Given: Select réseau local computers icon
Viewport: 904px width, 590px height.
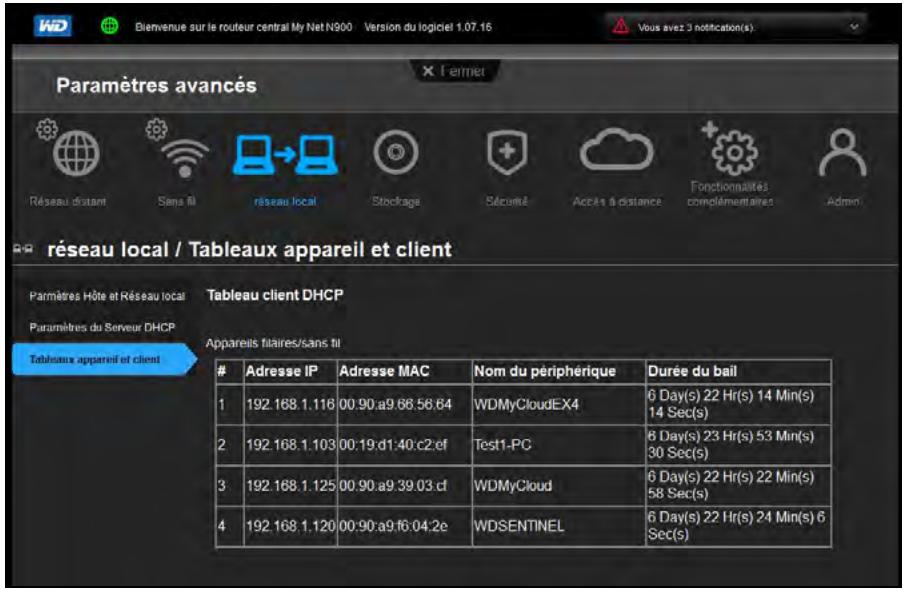Looking at the screenshot, I should click(x=285, y=154).
